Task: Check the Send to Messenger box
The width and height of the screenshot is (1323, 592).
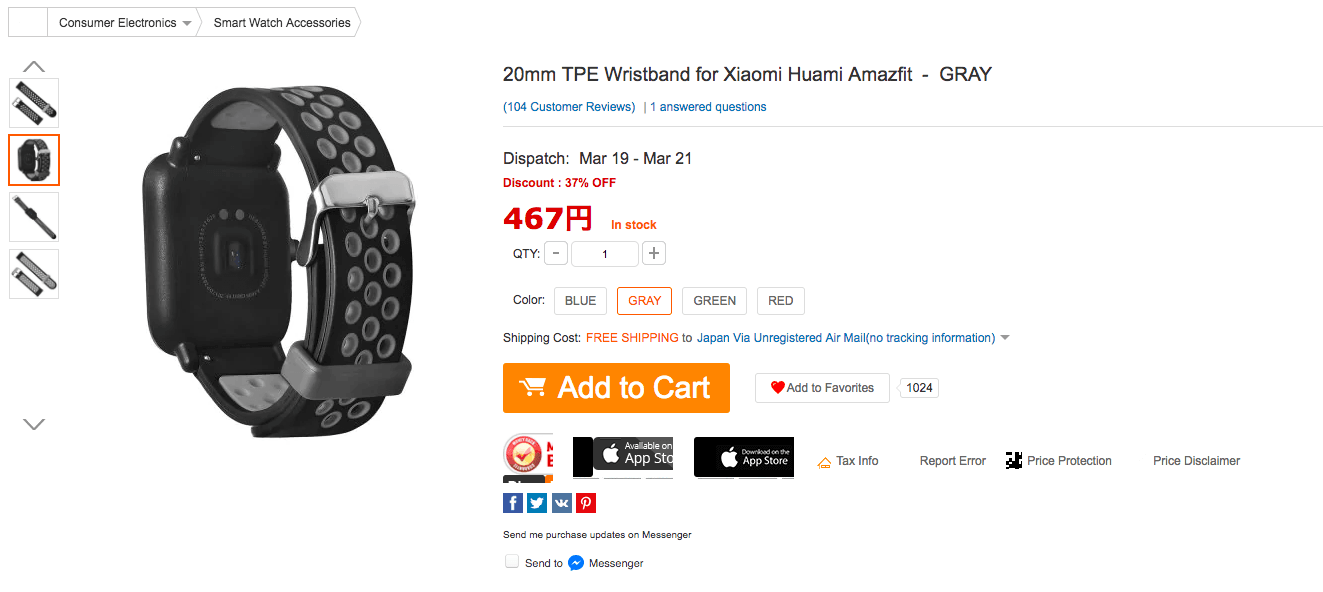Action: [x=512, y=562]
